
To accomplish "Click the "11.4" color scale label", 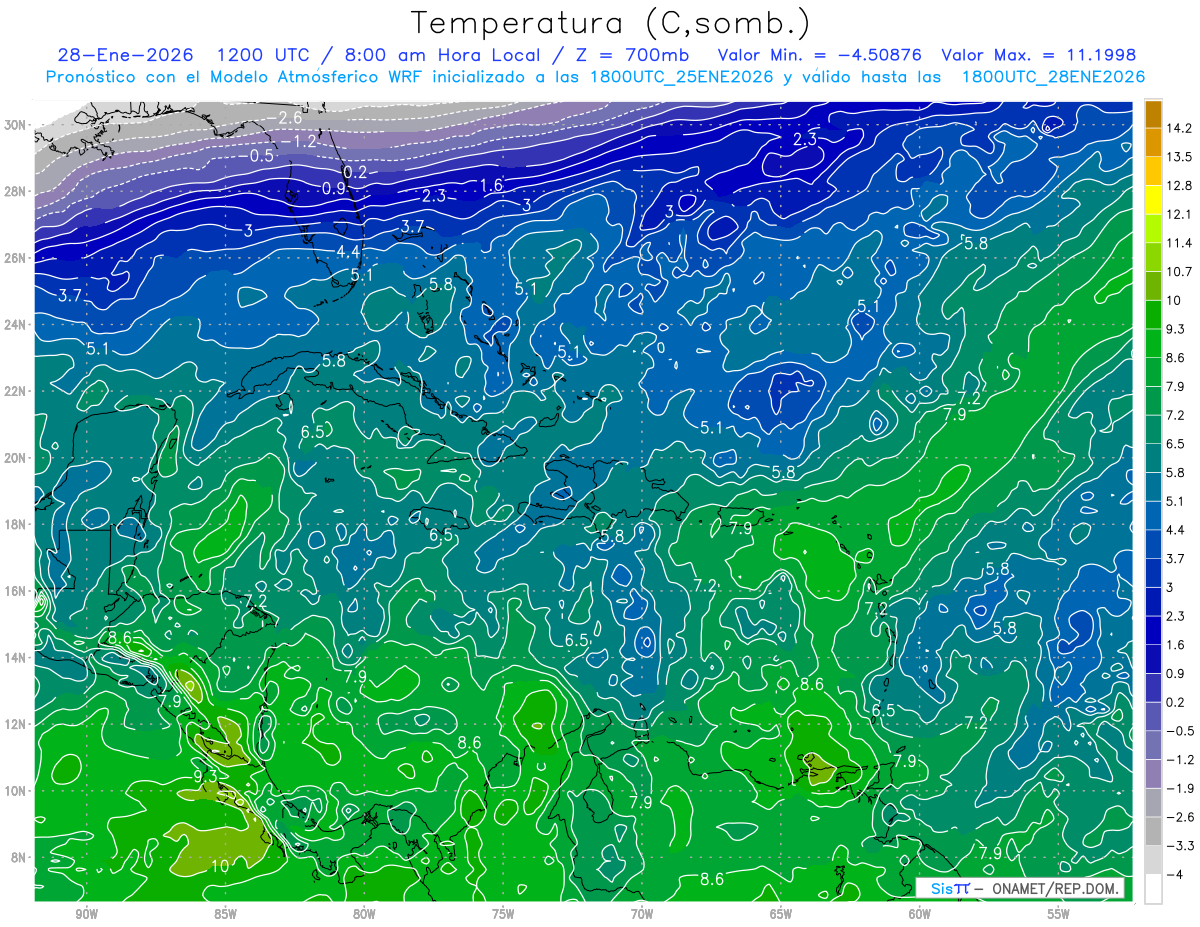I will [x=1179, y=243].
